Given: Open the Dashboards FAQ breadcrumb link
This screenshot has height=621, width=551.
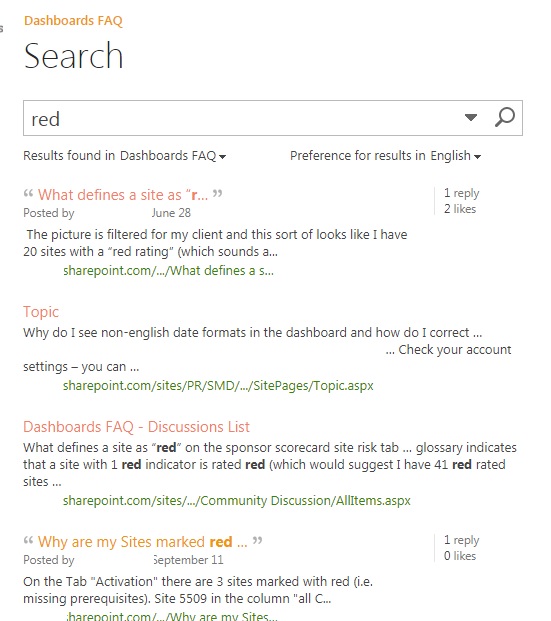Looking at the screenshot, I should point(73,21).
